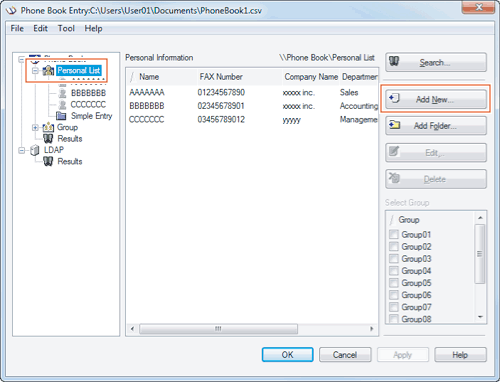Click the BBBBBBB contact icon in tree

point(62,93)
